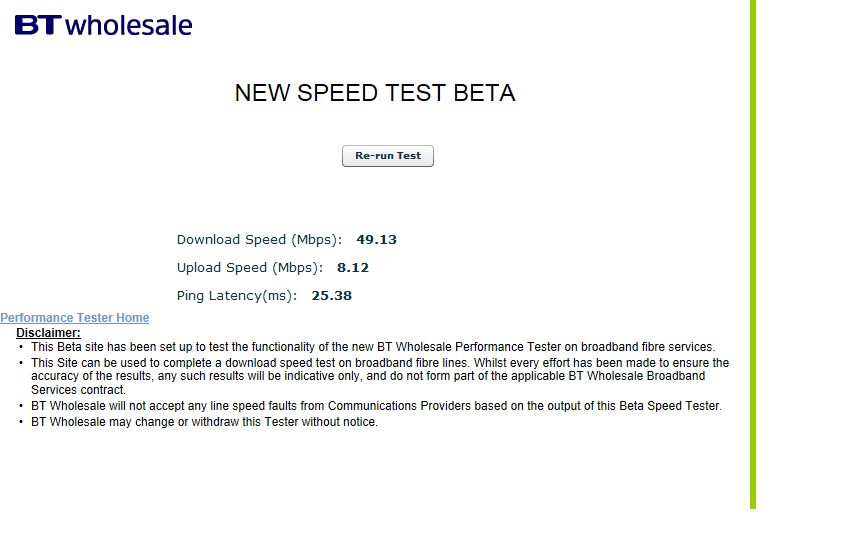
Task: Click the first disclaimer bullet about Beta site
Action: (373, 347)
